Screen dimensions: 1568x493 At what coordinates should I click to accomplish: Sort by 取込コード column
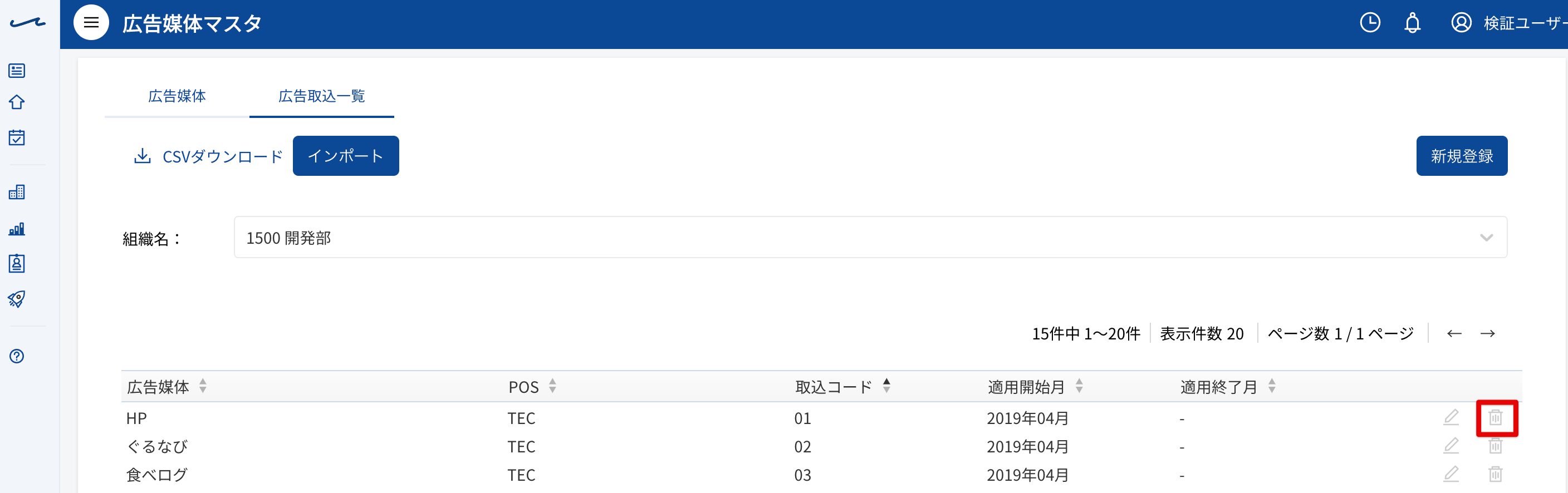(x=886, y=386)
